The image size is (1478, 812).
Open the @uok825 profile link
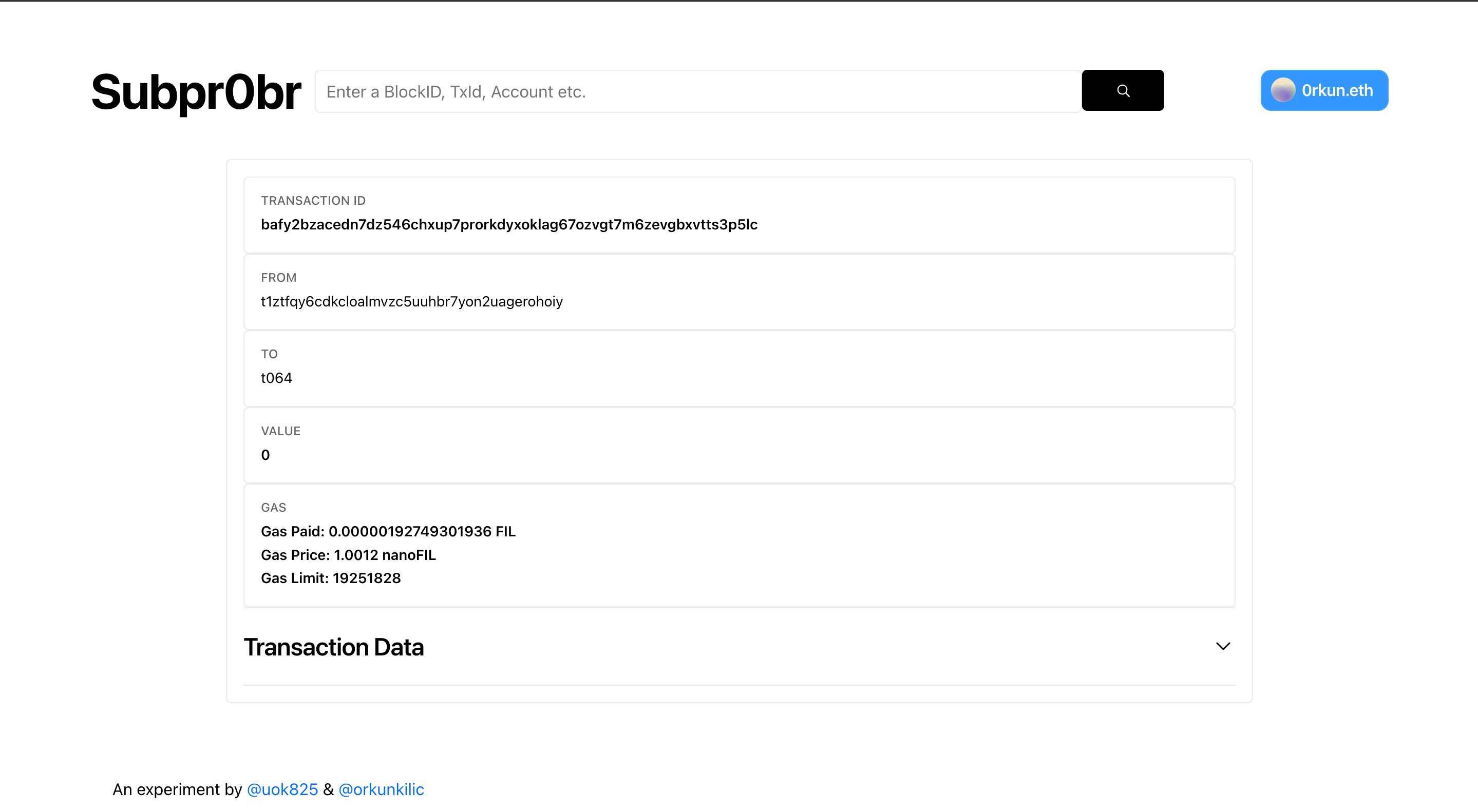(282, 789)
